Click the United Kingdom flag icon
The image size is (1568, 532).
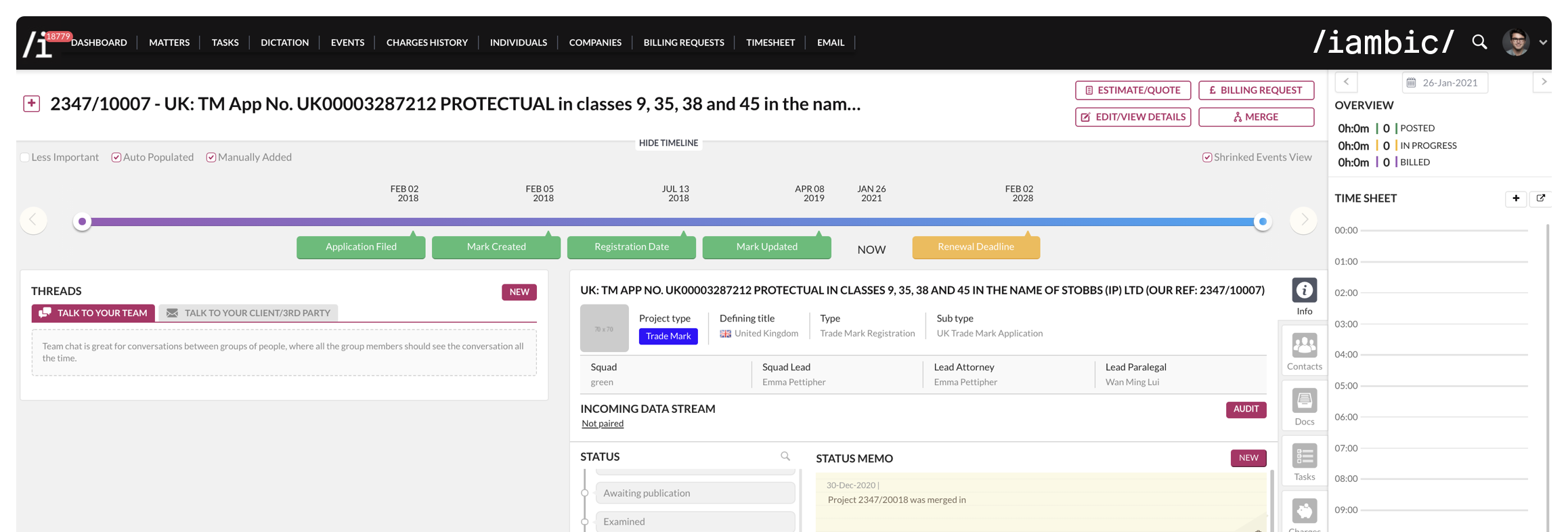pos(725,334)
